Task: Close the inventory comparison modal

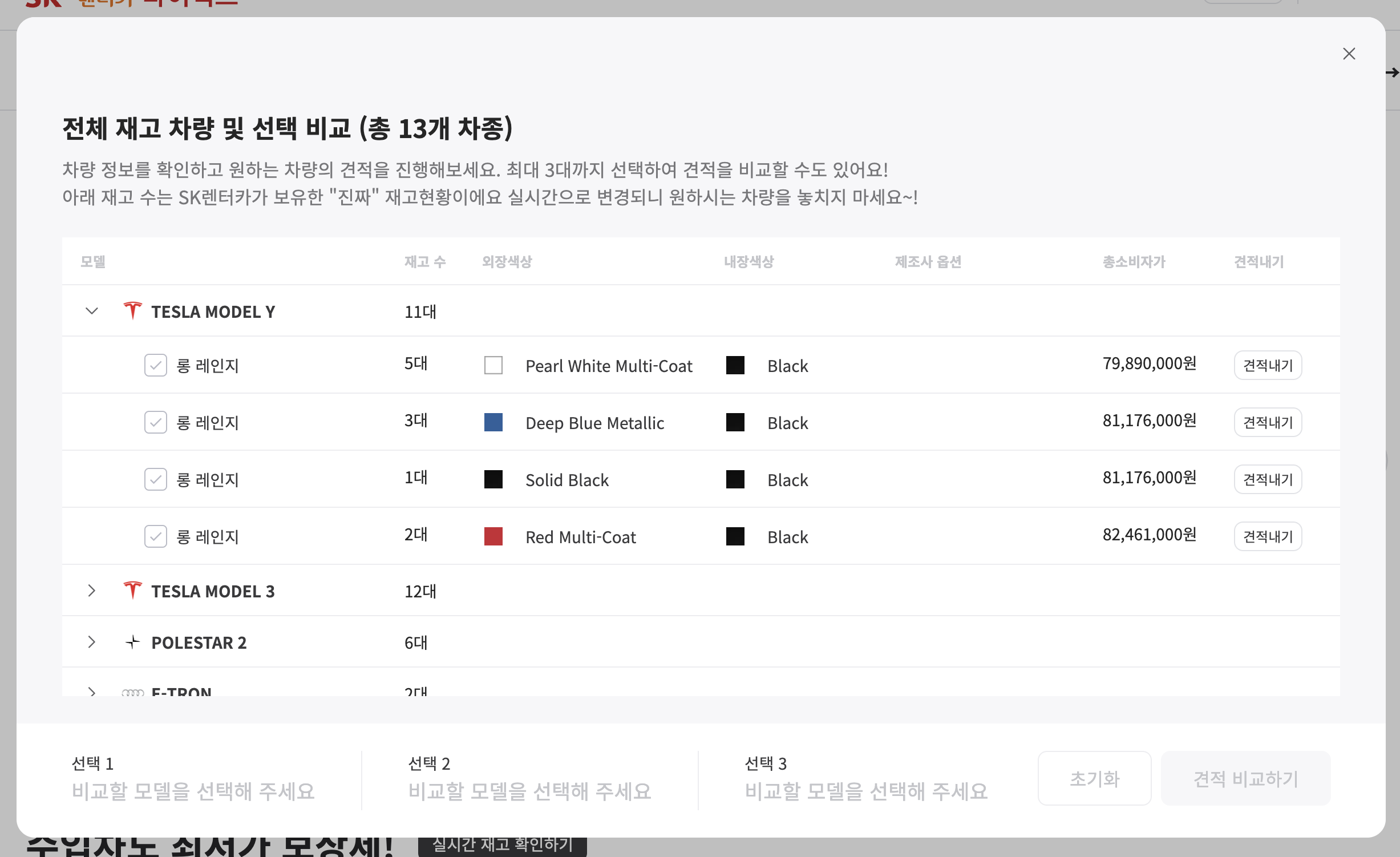Action: click(1349, 54)
